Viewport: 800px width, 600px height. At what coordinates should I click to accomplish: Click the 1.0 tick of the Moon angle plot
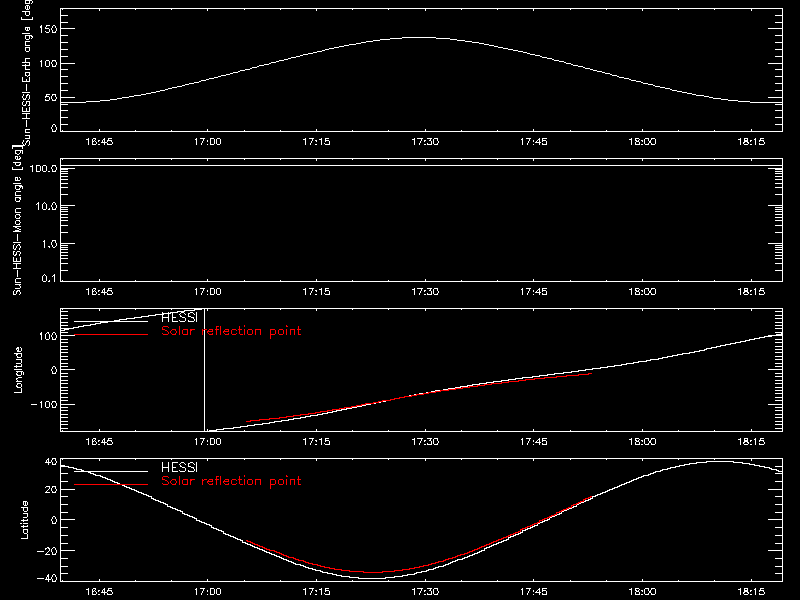pyautogui.click(x=49, y=244)
